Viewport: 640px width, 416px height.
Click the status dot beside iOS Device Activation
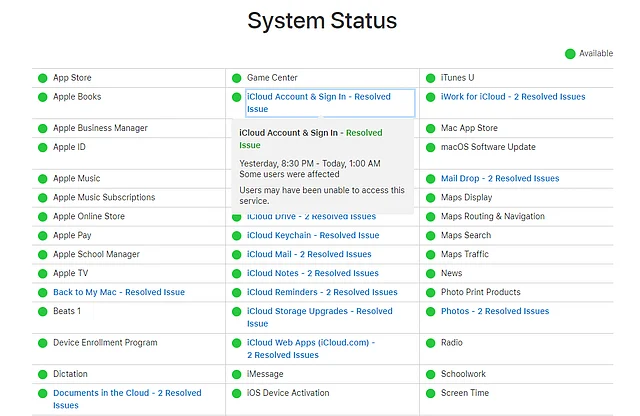(236, 394)
